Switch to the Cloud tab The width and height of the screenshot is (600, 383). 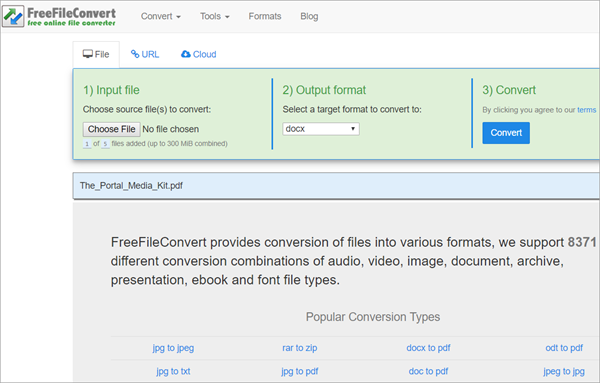[199, 54]
